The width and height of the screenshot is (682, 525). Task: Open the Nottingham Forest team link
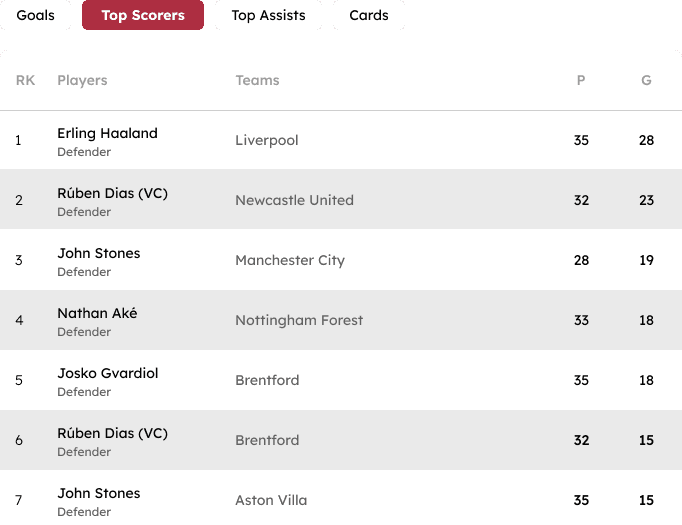(x=299, y=320)
